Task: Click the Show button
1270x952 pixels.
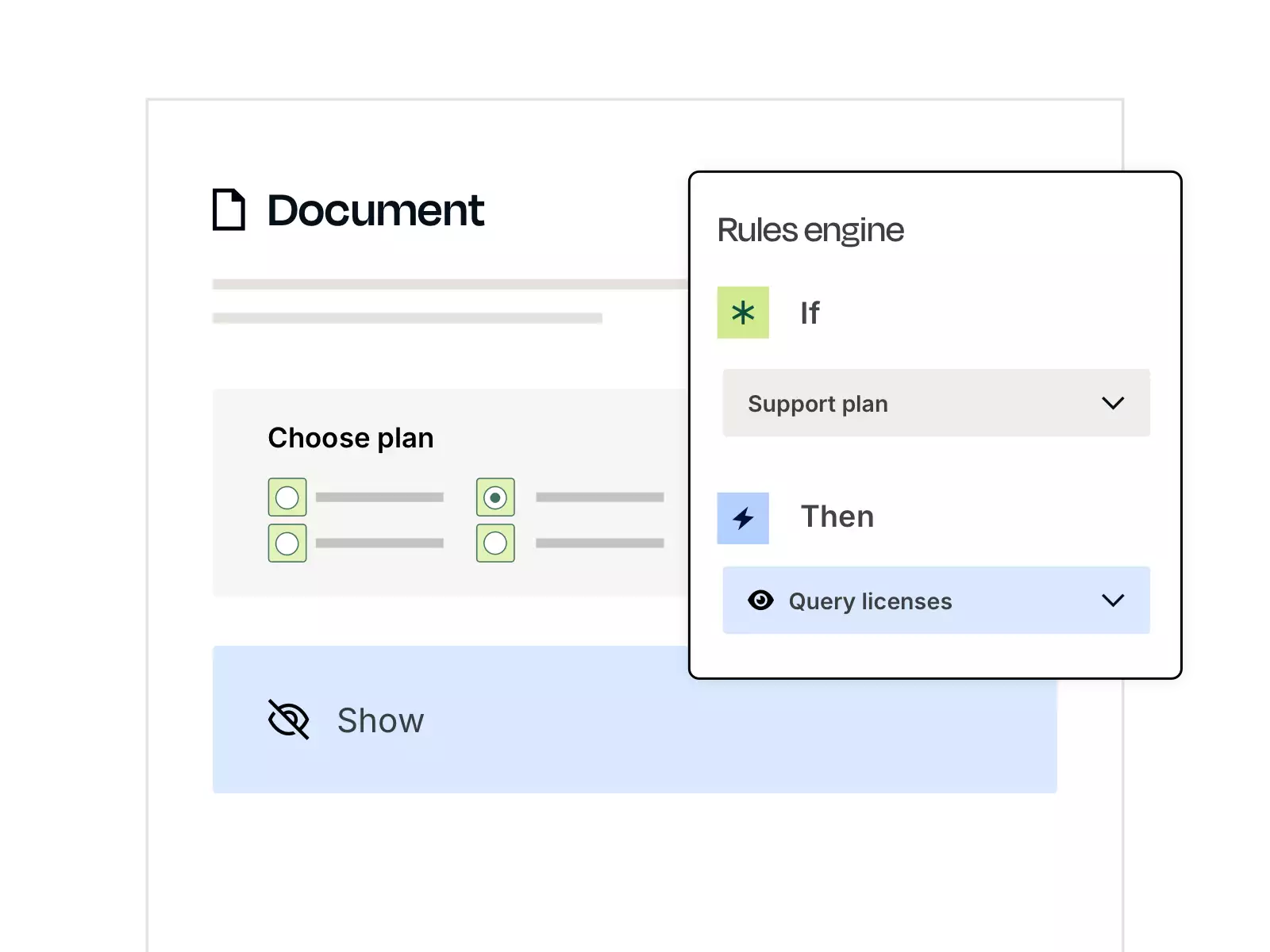Action: coord(381,720)
